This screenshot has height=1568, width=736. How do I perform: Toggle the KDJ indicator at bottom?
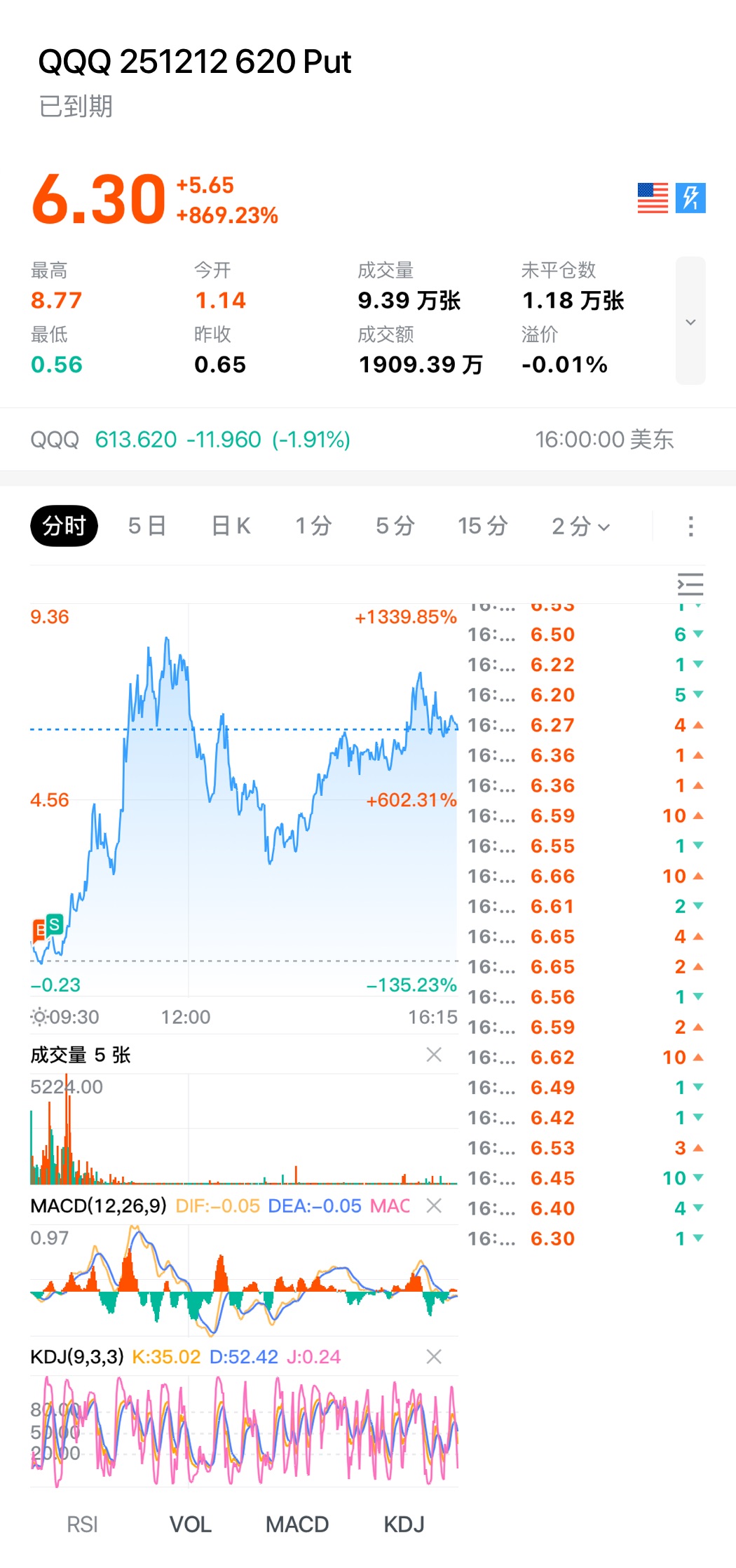point(404,1524)
